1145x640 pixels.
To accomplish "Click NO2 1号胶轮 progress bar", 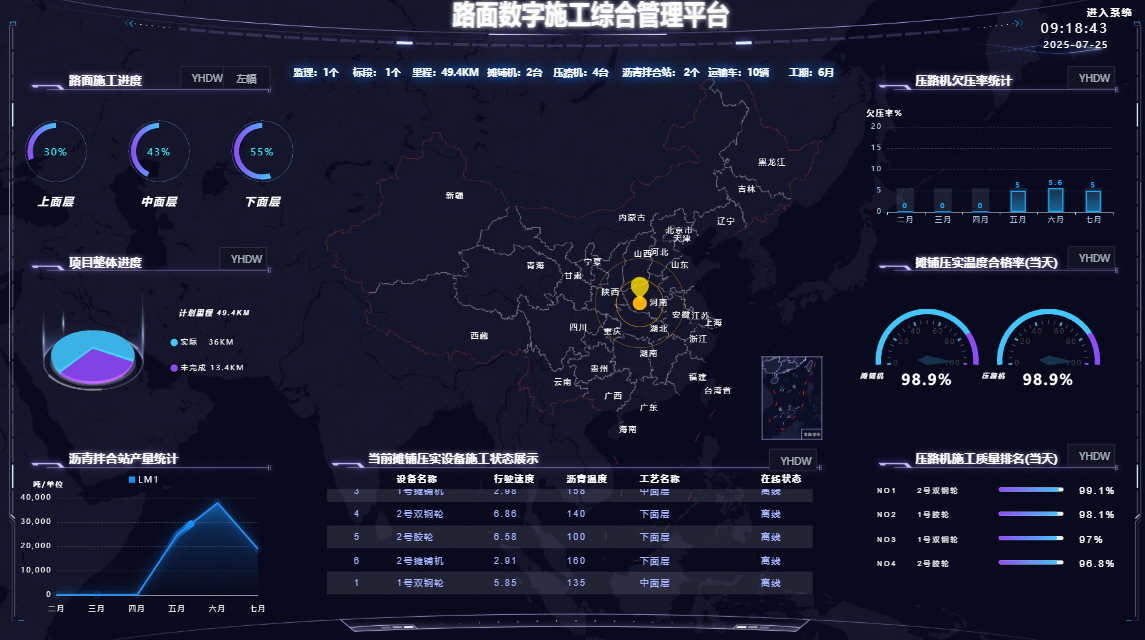I will pyautogui.click(x=1030, y=514).
